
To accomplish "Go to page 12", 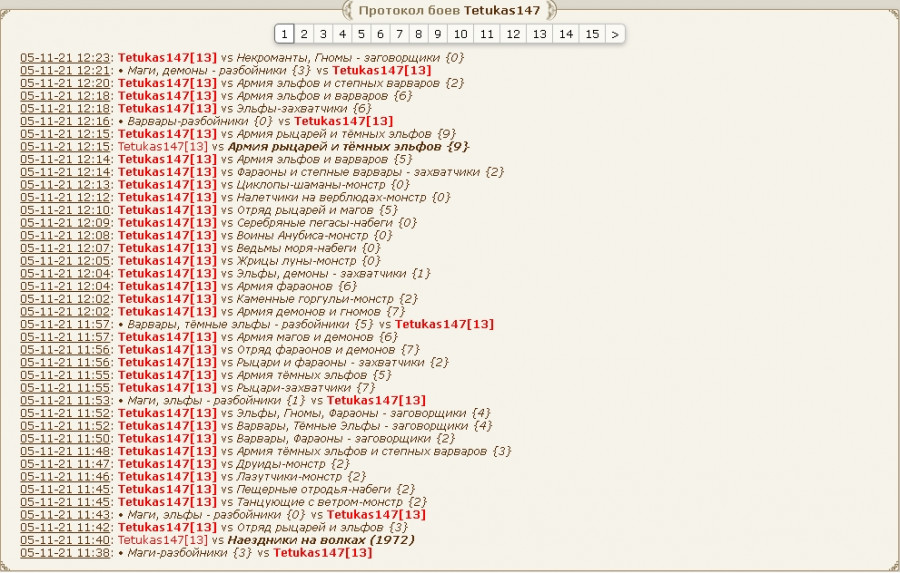I will coord(513,34).
